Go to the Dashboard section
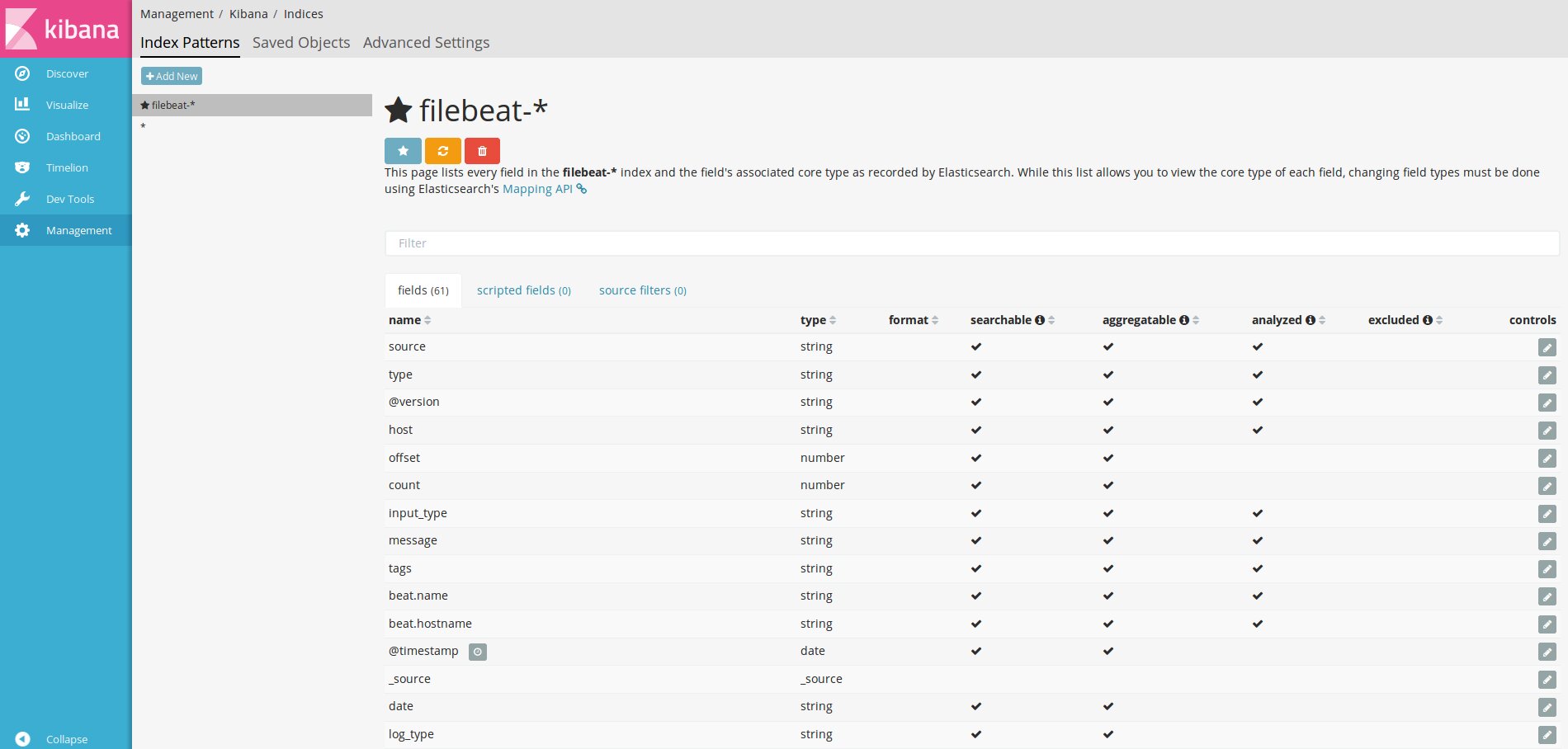Viewport: 1568px width, 749px height. (x=66, y=136)
